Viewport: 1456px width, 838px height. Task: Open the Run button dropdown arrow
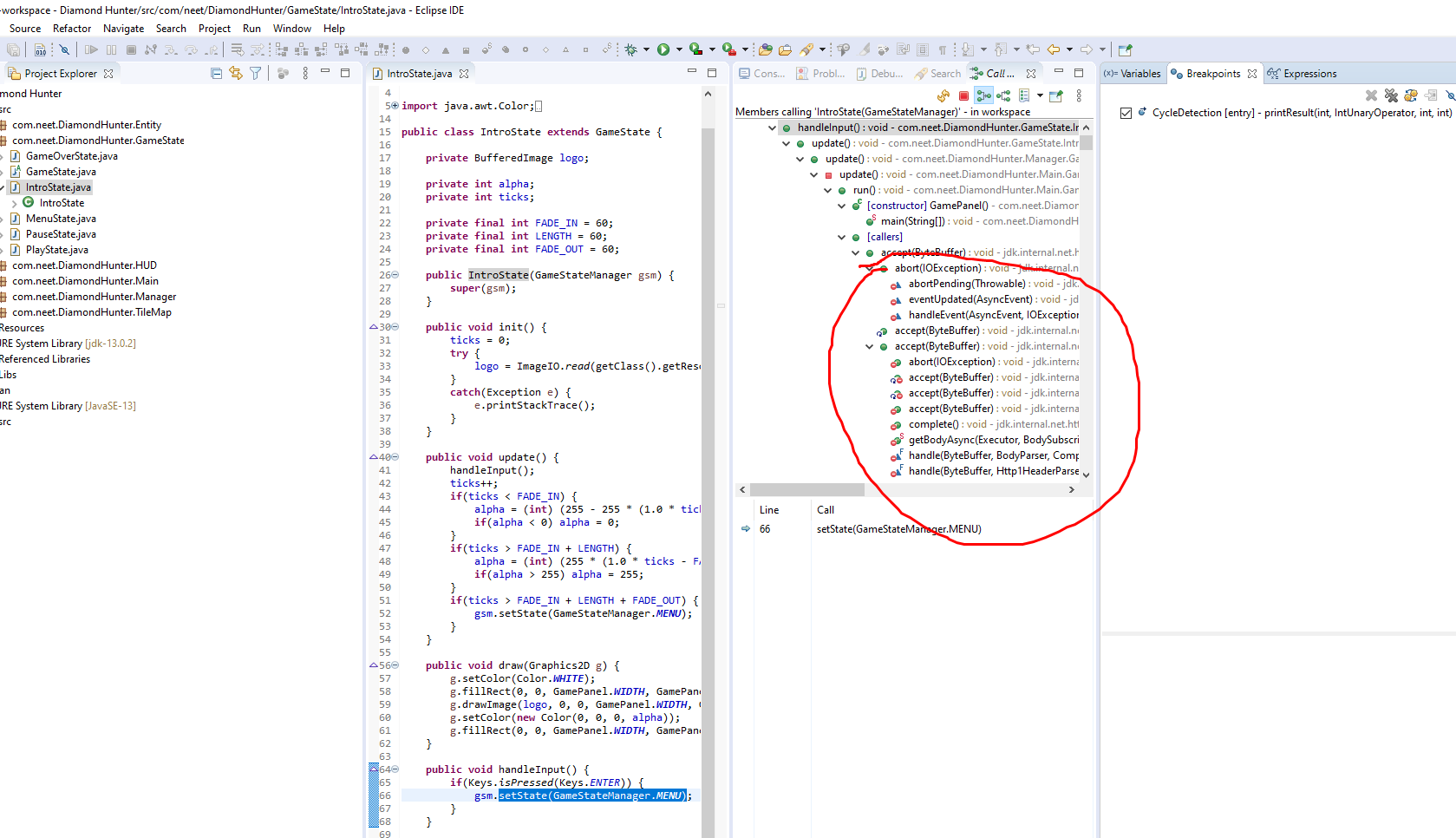[x=679, y=49]
